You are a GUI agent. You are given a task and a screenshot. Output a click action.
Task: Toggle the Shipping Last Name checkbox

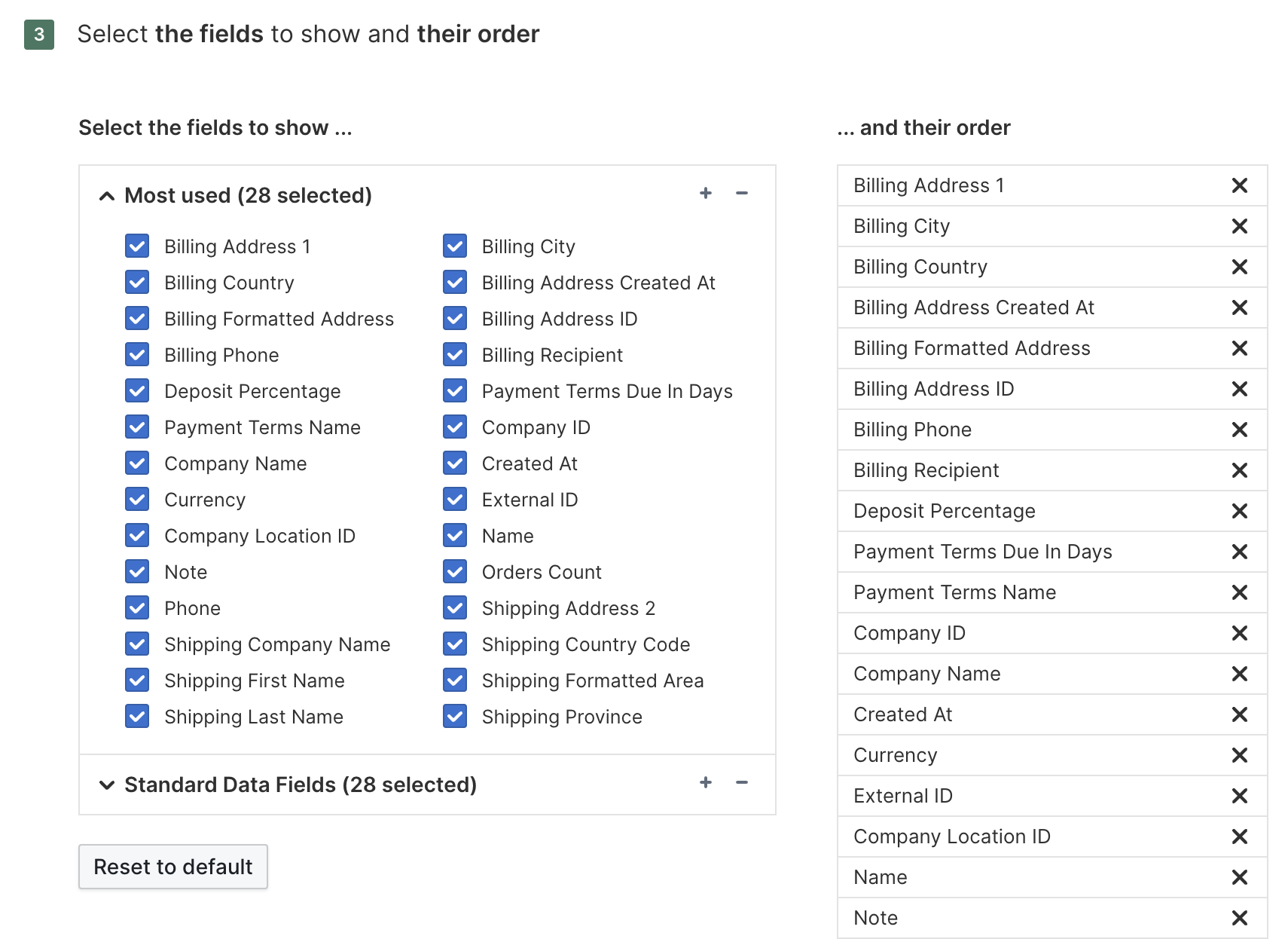pos(137,717)
